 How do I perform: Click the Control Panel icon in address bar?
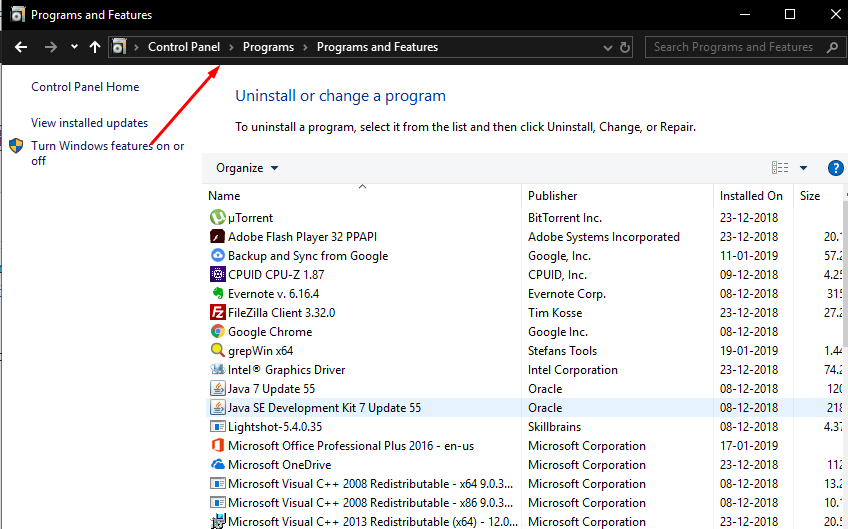pyautogui.click(x=119, y=47)
